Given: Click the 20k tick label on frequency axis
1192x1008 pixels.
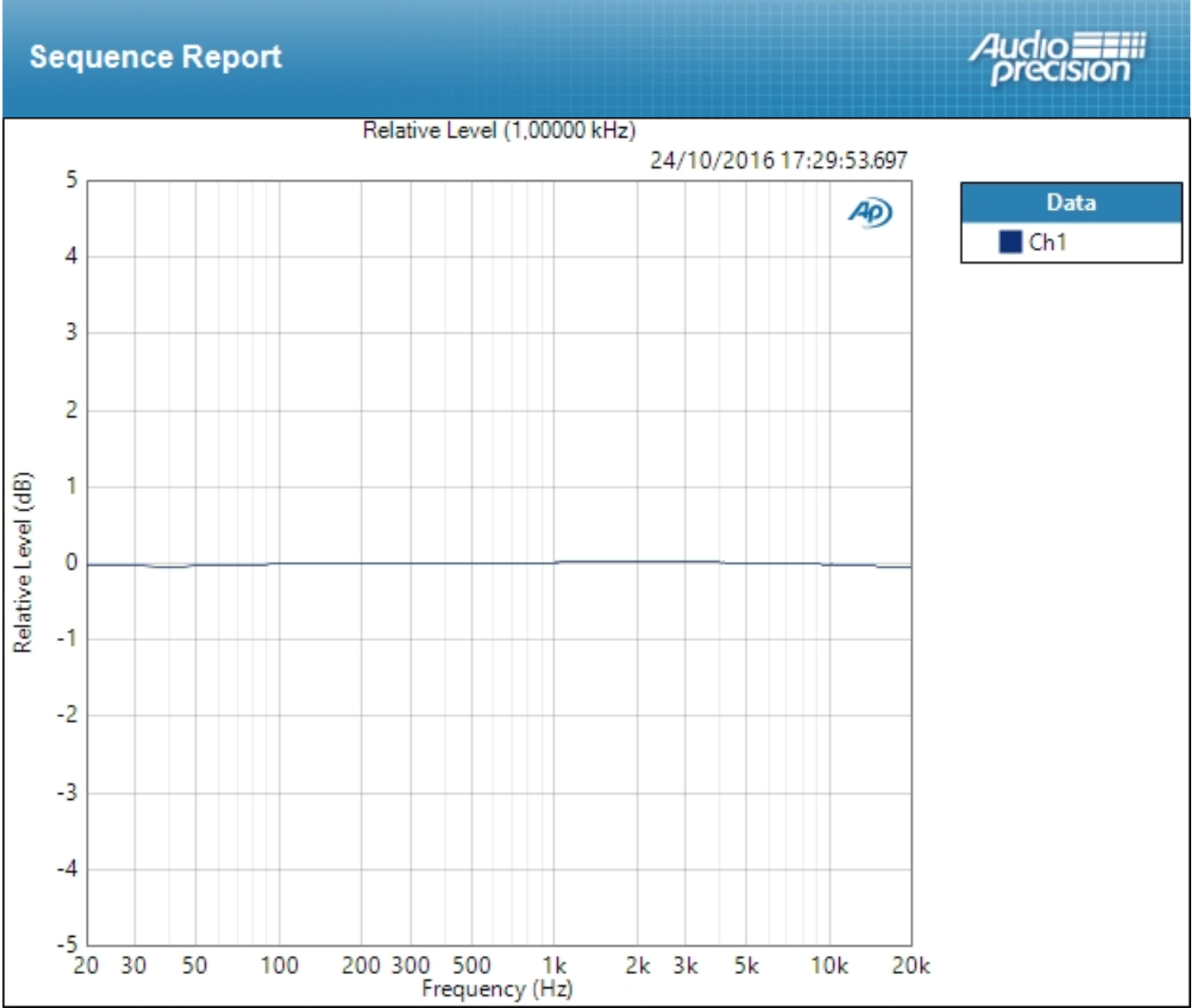Looking at the screenshot, I should tap(910, 965).
